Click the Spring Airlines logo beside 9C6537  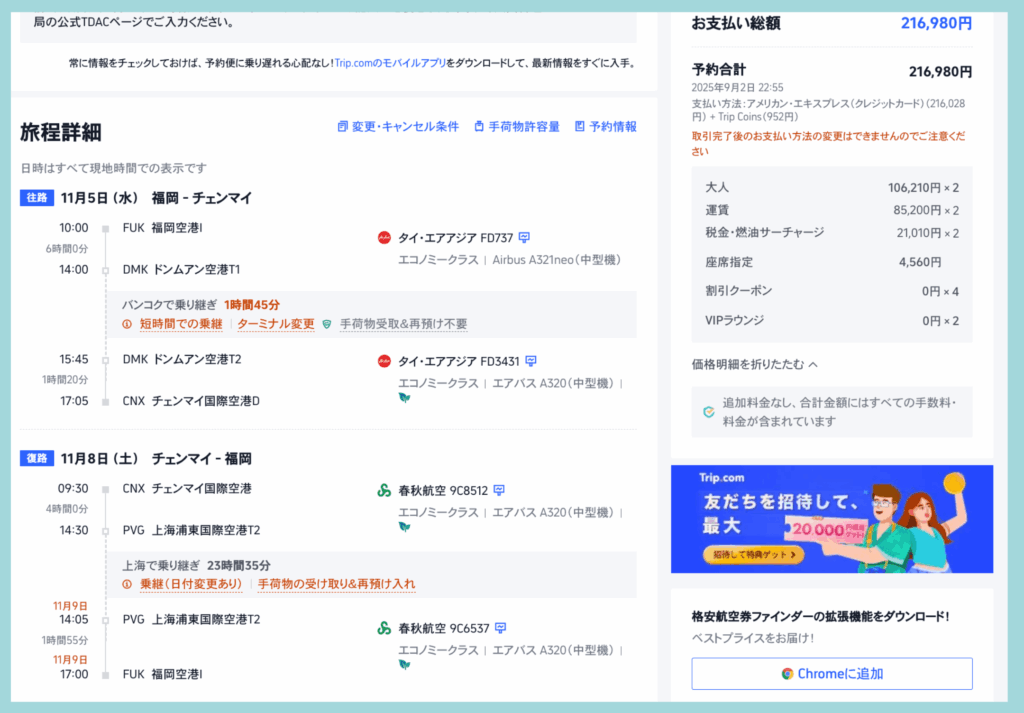(x=383, y=628)
